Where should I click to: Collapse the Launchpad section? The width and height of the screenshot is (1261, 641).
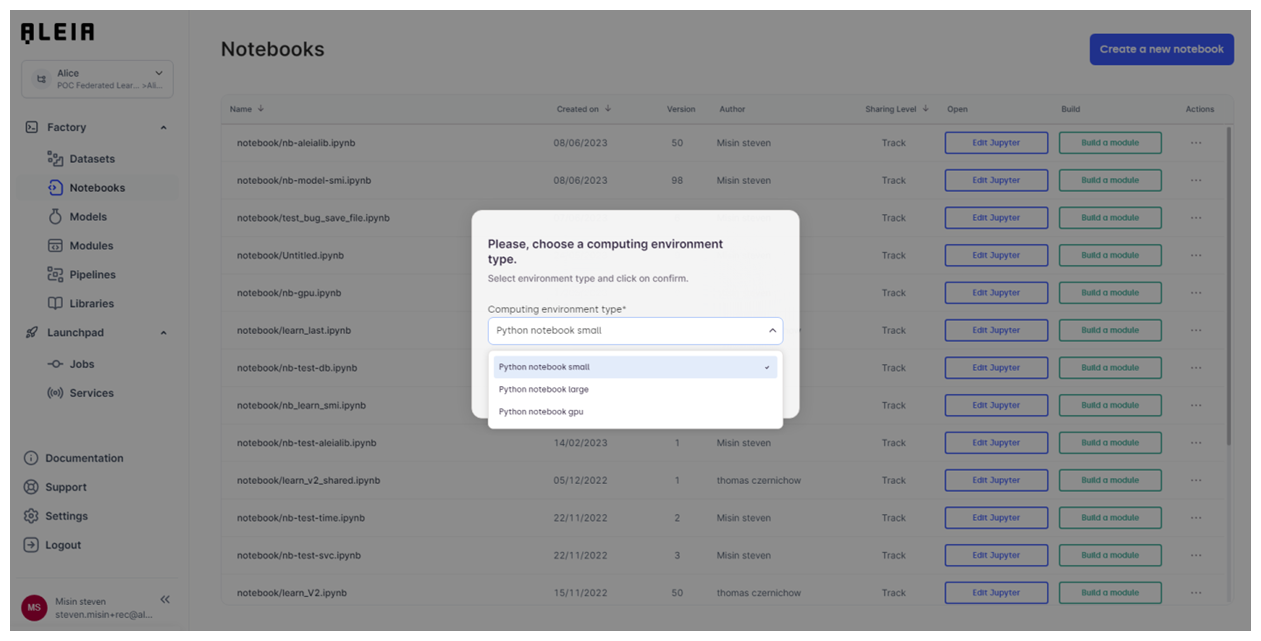[x=163, y=333]
